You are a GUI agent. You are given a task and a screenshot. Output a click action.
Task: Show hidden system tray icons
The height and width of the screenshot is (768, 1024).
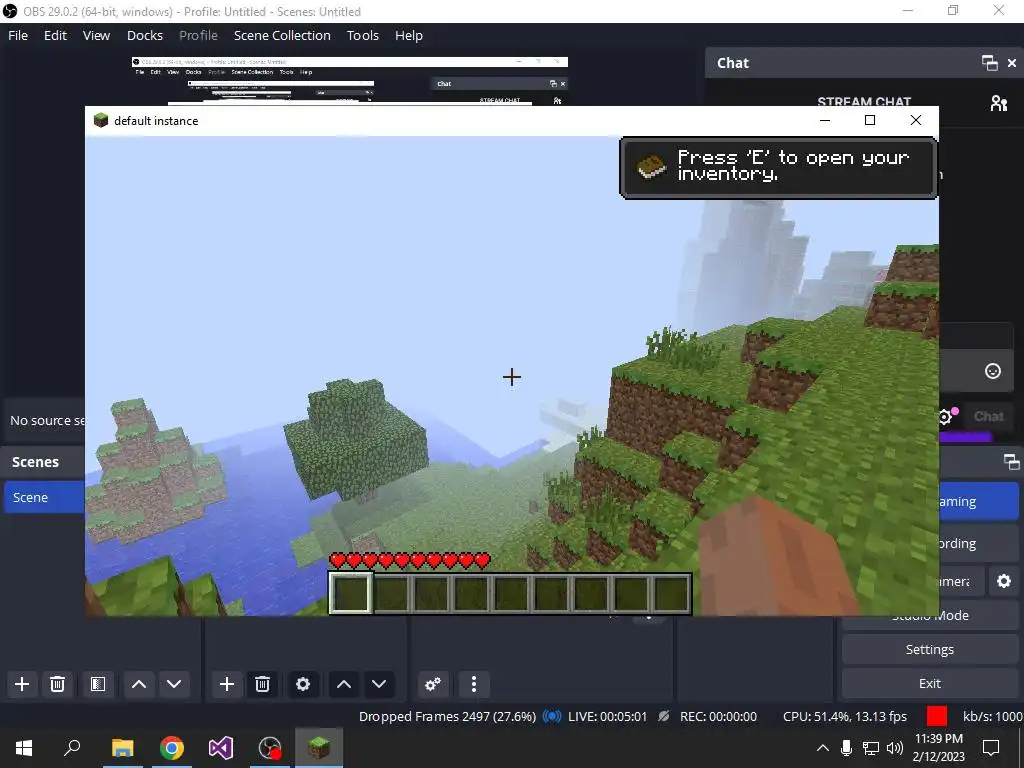click(823, 748)
